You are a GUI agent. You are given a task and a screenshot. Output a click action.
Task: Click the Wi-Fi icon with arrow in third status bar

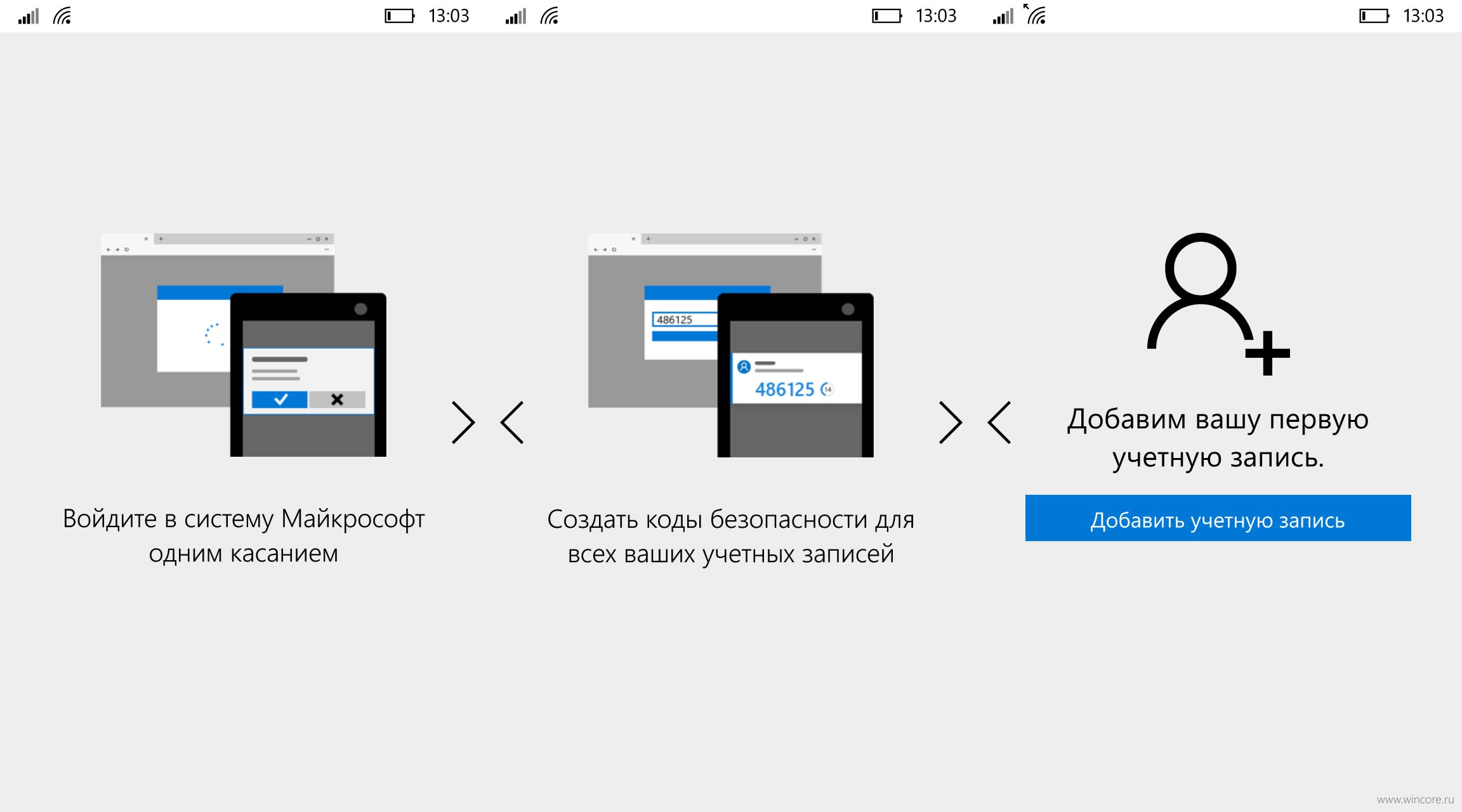point(1035,14)
